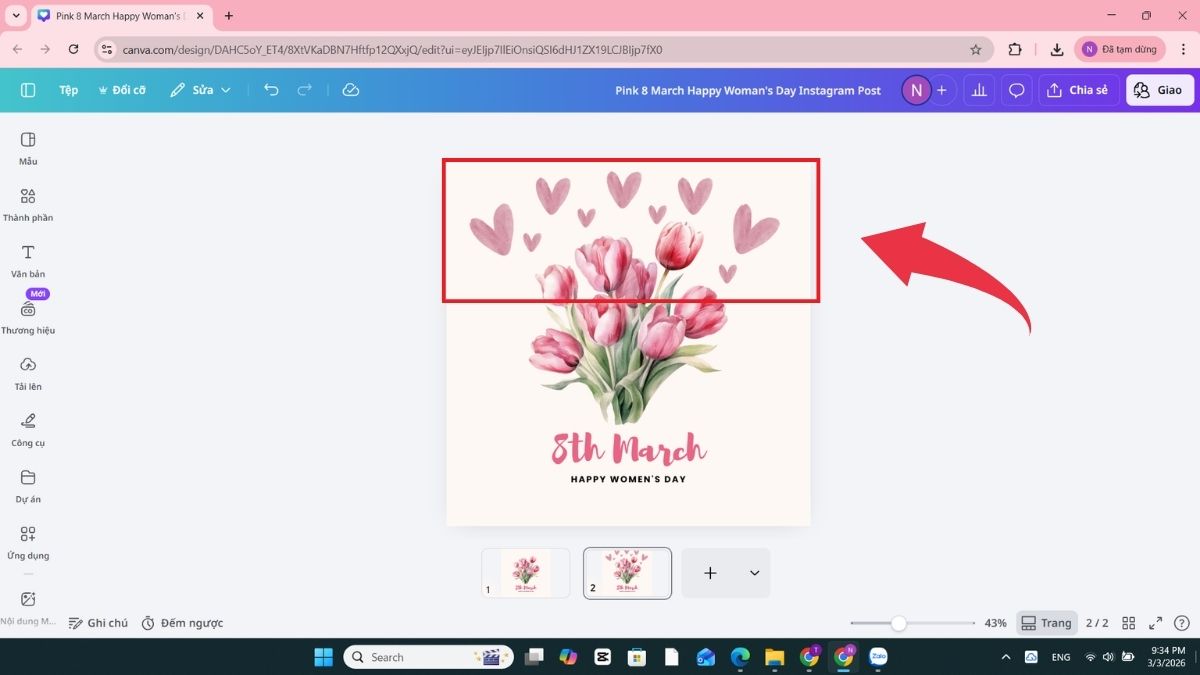Open the Mẫu templates panel
The height and width of the screenshot is (675, 1200).
28,148
